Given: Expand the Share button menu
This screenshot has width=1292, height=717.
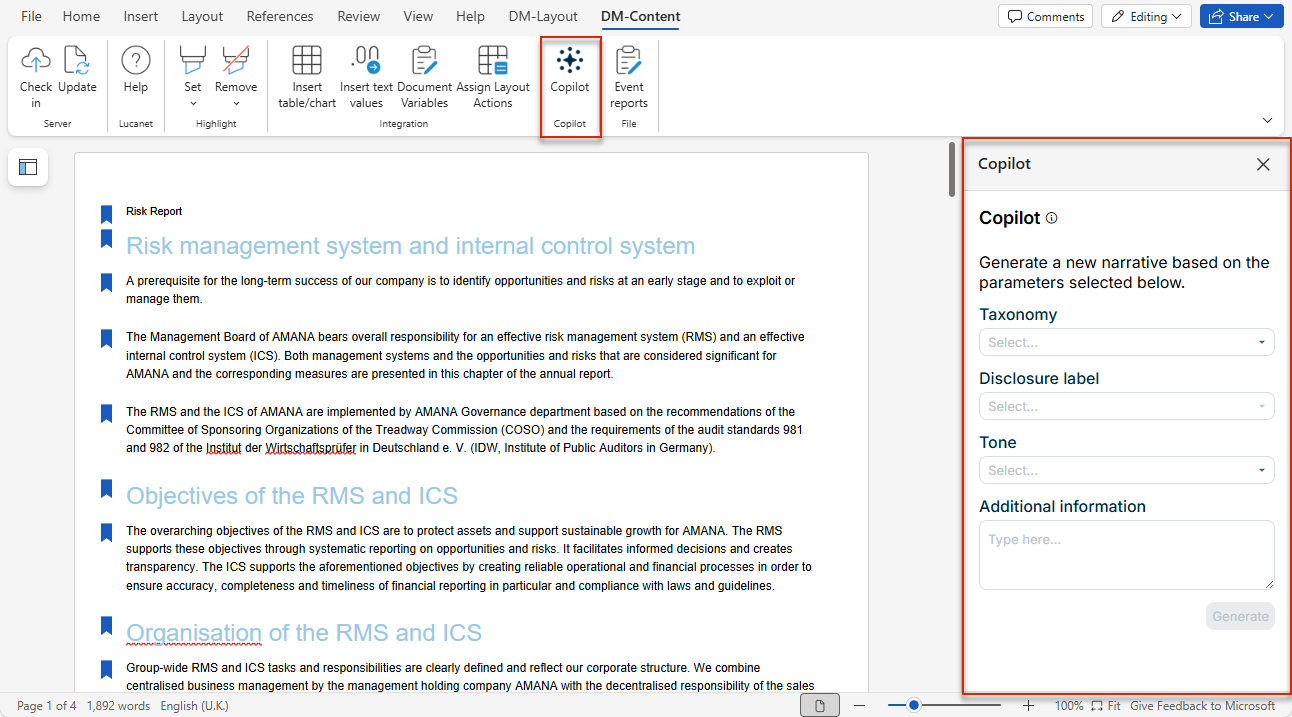Looking at the screenshot, I should [x=1268, y=16].
